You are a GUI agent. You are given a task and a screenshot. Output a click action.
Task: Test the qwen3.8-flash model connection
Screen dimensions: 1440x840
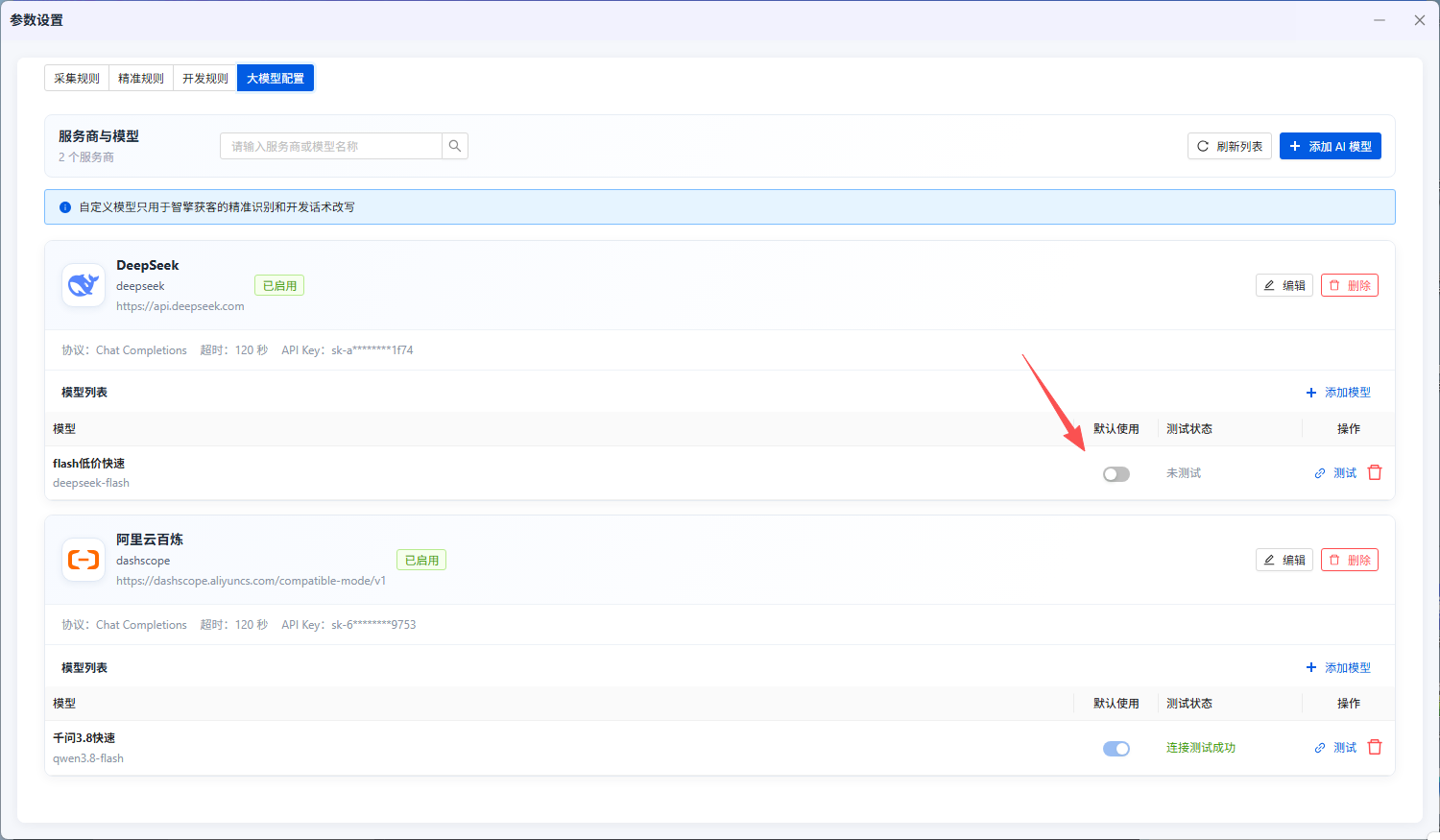1335,748
